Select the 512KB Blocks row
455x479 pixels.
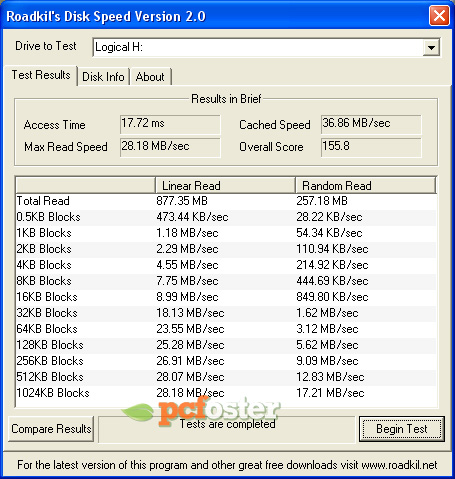(x=226, y=377)
